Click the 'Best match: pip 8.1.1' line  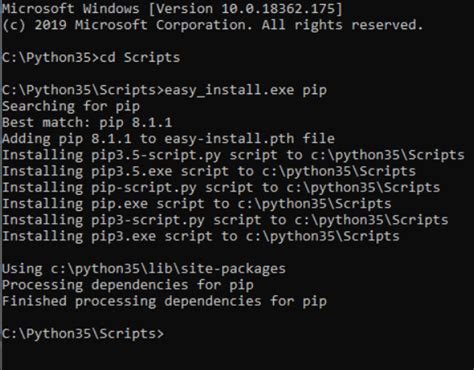87,122
